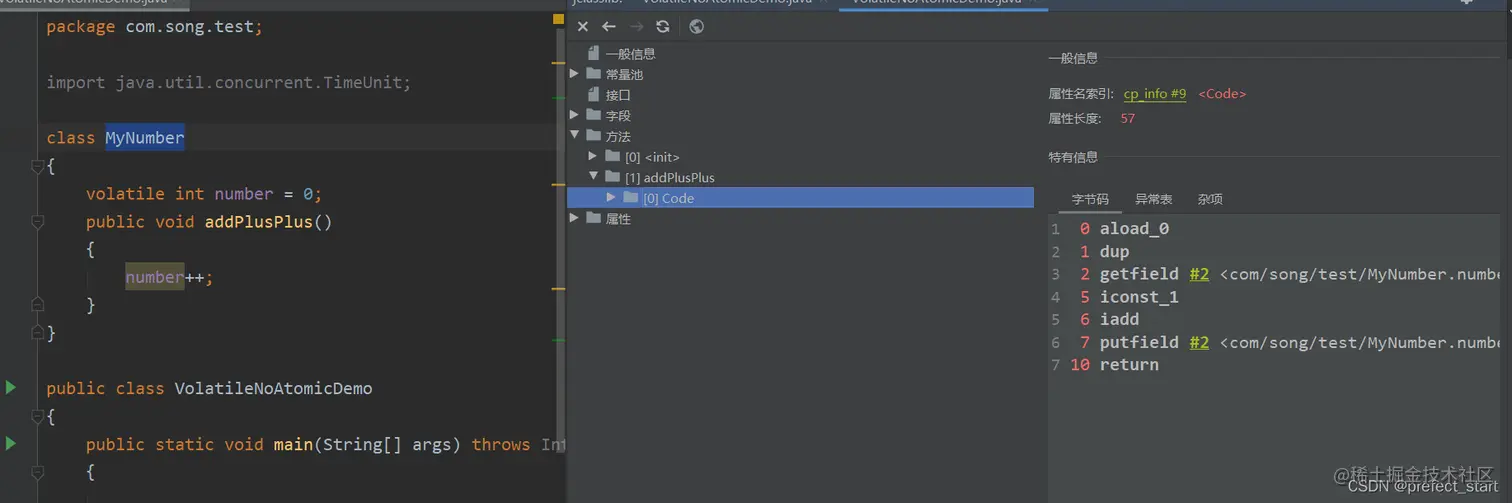This screenshot has height=503, width=1512.
Task: Close the jclasslib viewer with the X icon
Action: pyautogui.click(x=583, y=27)
